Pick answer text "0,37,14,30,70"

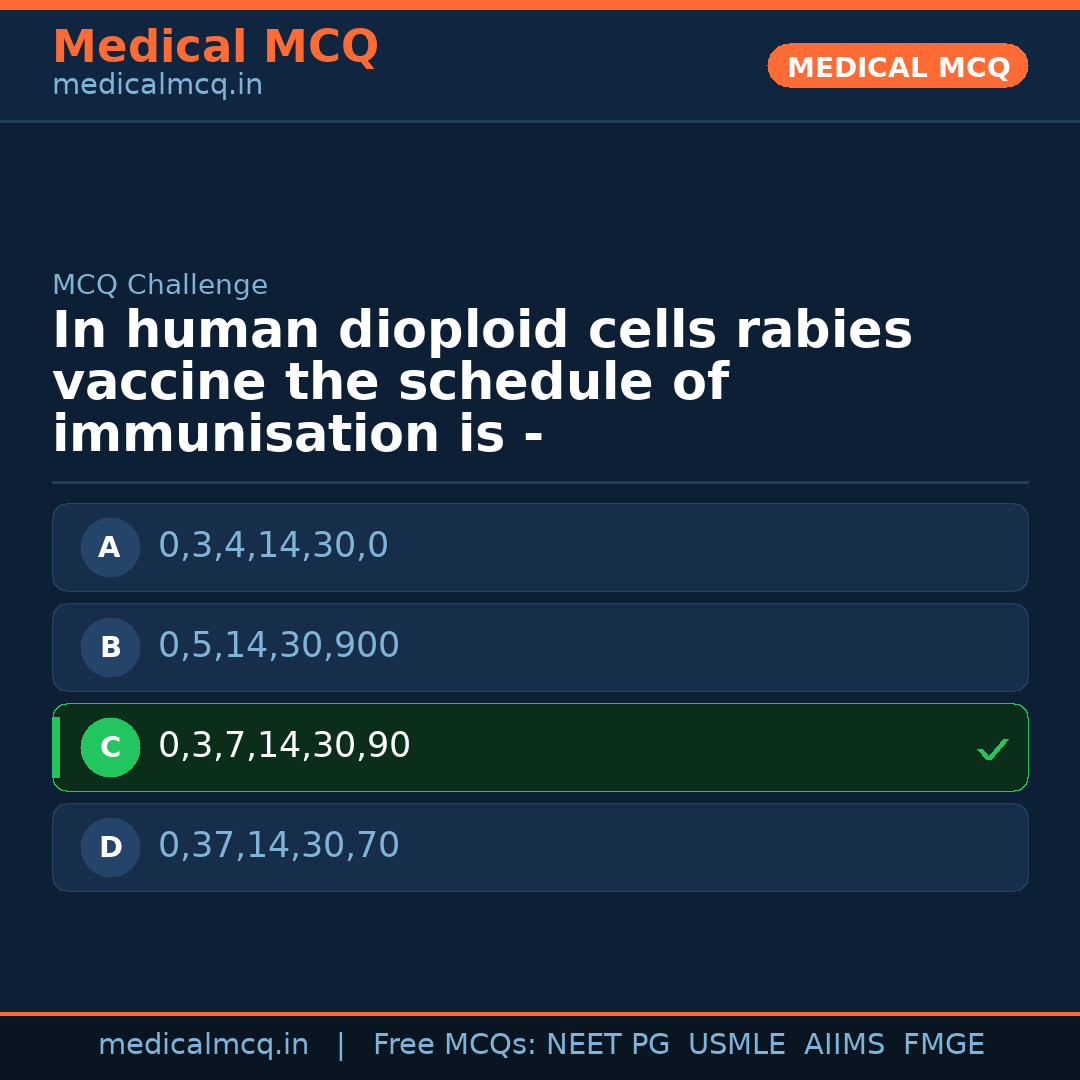(x=279, y=846)
